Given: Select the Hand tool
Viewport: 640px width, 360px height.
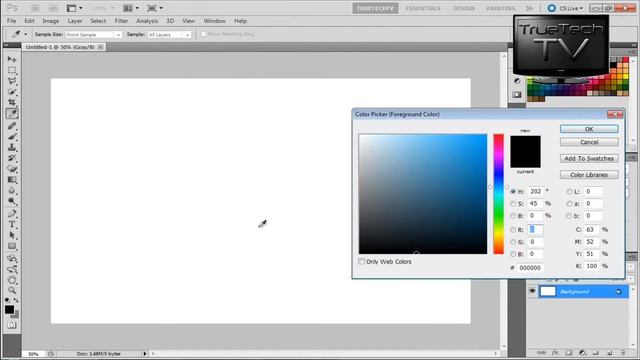Looking at the screenshot, I should click(x=12, y=280).
